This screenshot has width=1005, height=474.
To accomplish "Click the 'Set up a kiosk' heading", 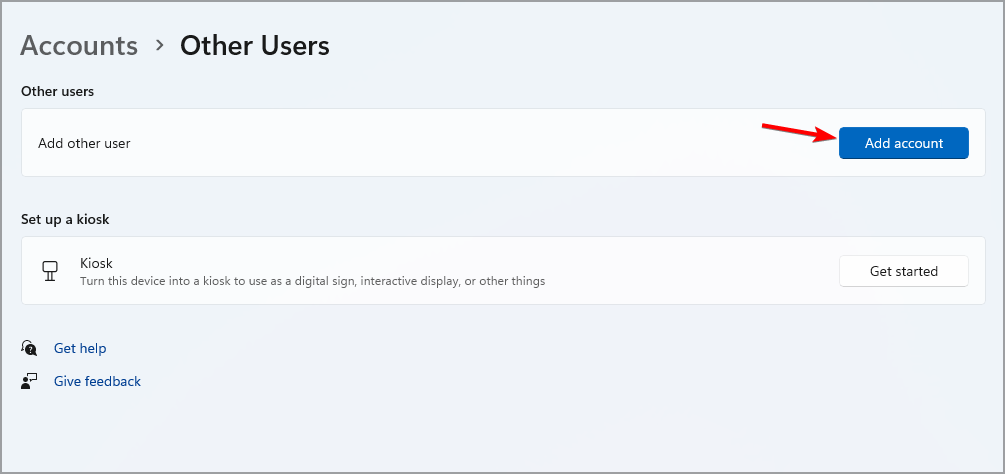I will pyautogui.click(x=65, y=219).
